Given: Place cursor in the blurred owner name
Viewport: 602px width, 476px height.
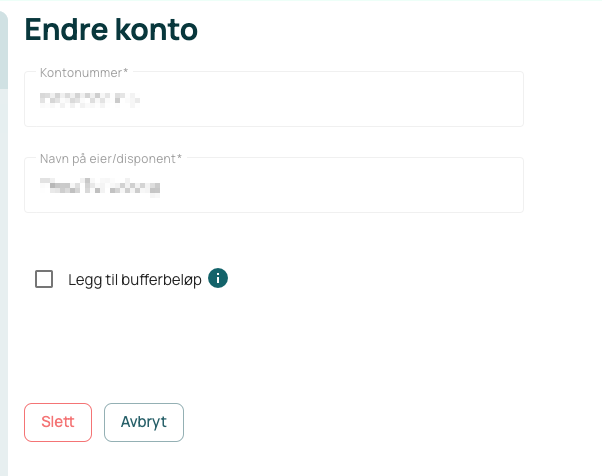Looking at the screenshot, I should [x=100, y=187].
